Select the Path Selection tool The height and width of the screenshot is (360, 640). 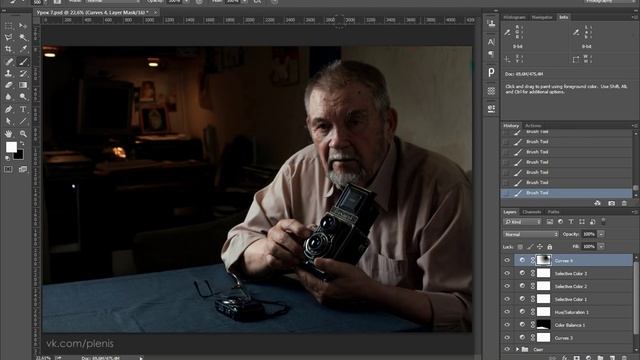(x=9, y=121)
